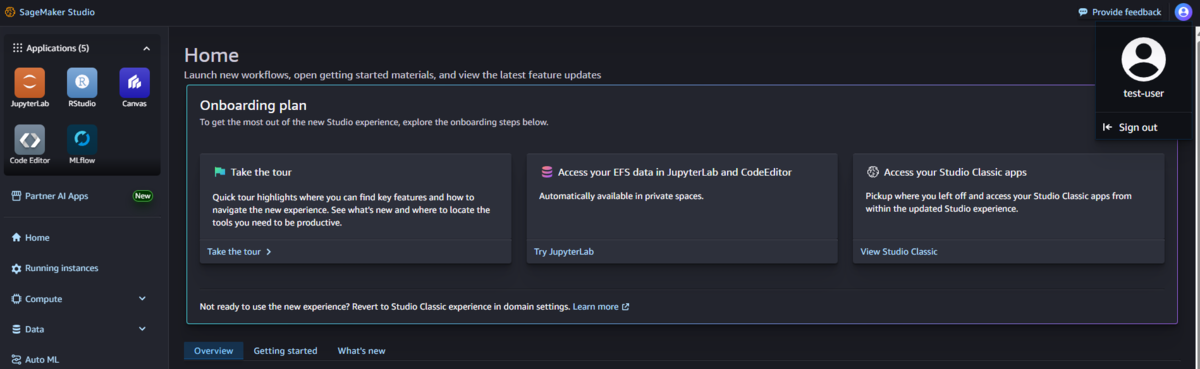Screen dimensions: 1200x369
Task: Click the Try JupyterLab link
Action: (x=564, y=252)
